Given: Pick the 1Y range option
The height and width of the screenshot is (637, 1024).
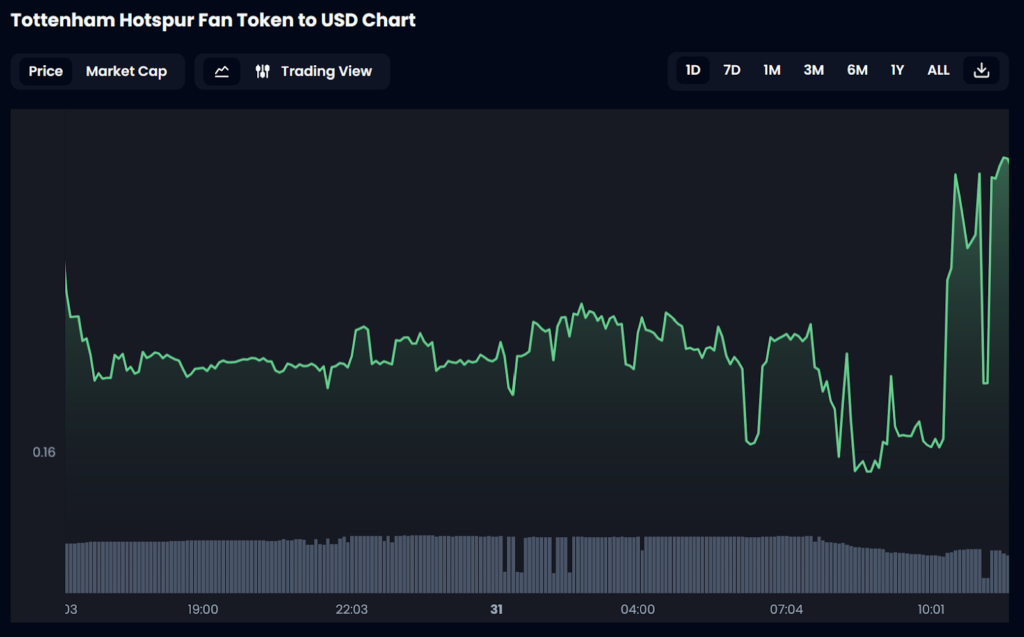Looking at the screenshot, I should pos(898,70).
